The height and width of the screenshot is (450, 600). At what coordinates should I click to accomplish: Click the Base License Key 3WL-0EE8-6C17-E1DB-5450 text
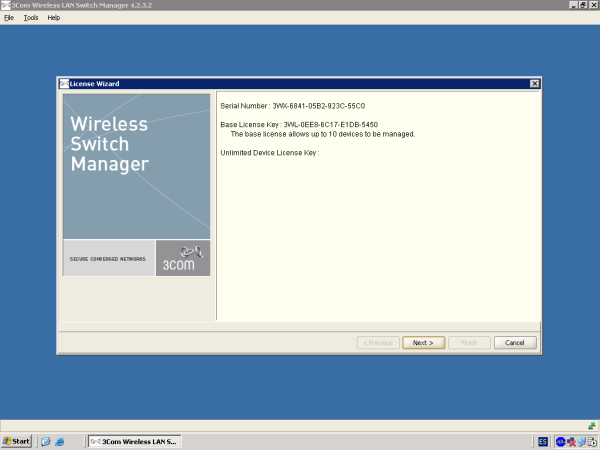[x=331, y=125]
